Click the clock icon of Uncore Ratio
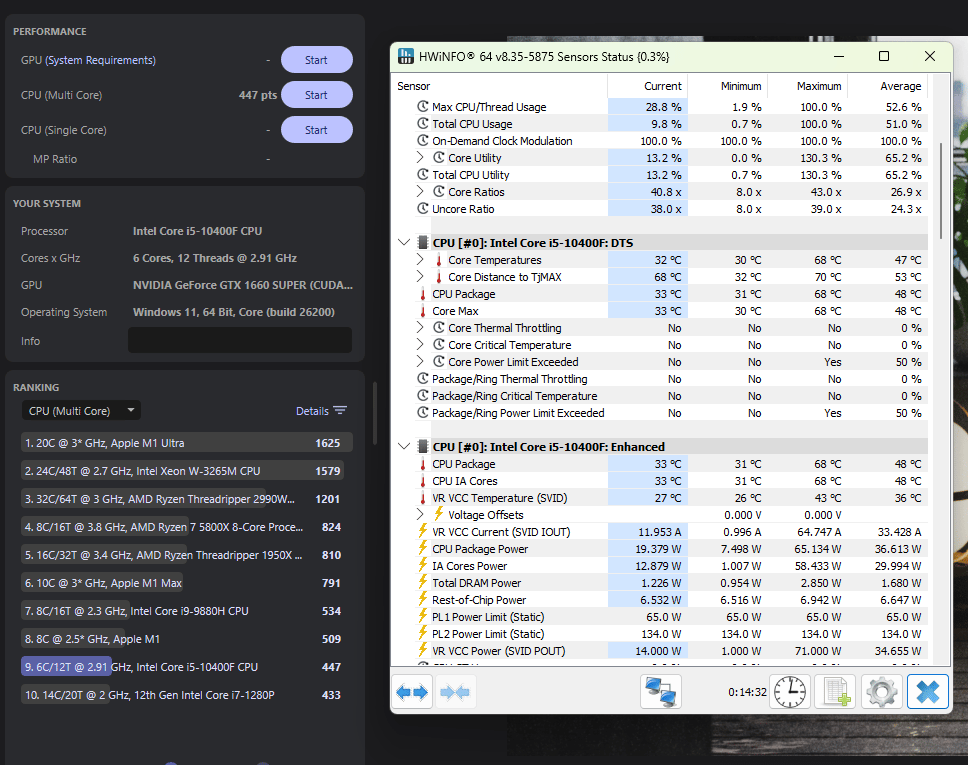Image resolution: width=968 pixels, height=765 pixels. pyautogui.click(x=423, y=209)
